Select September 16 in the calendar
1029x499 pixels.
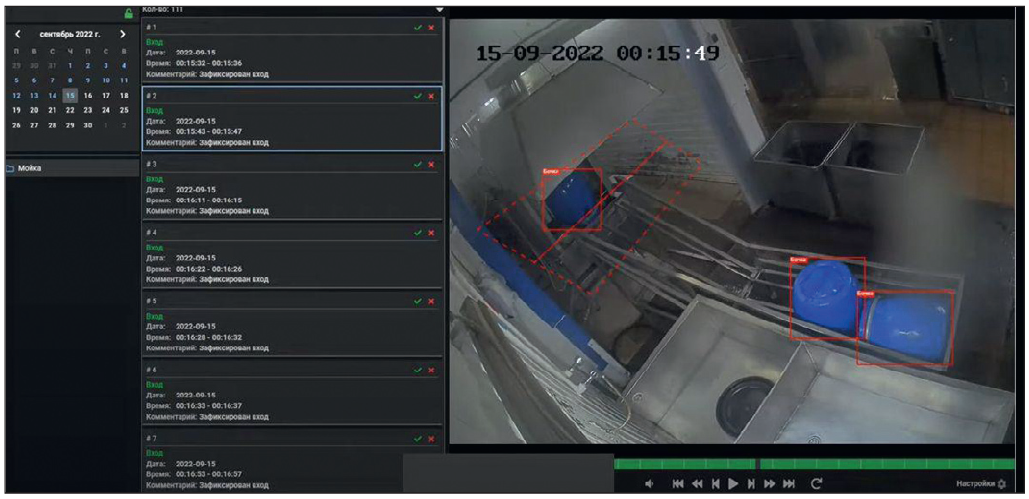[x=88, y=95]
